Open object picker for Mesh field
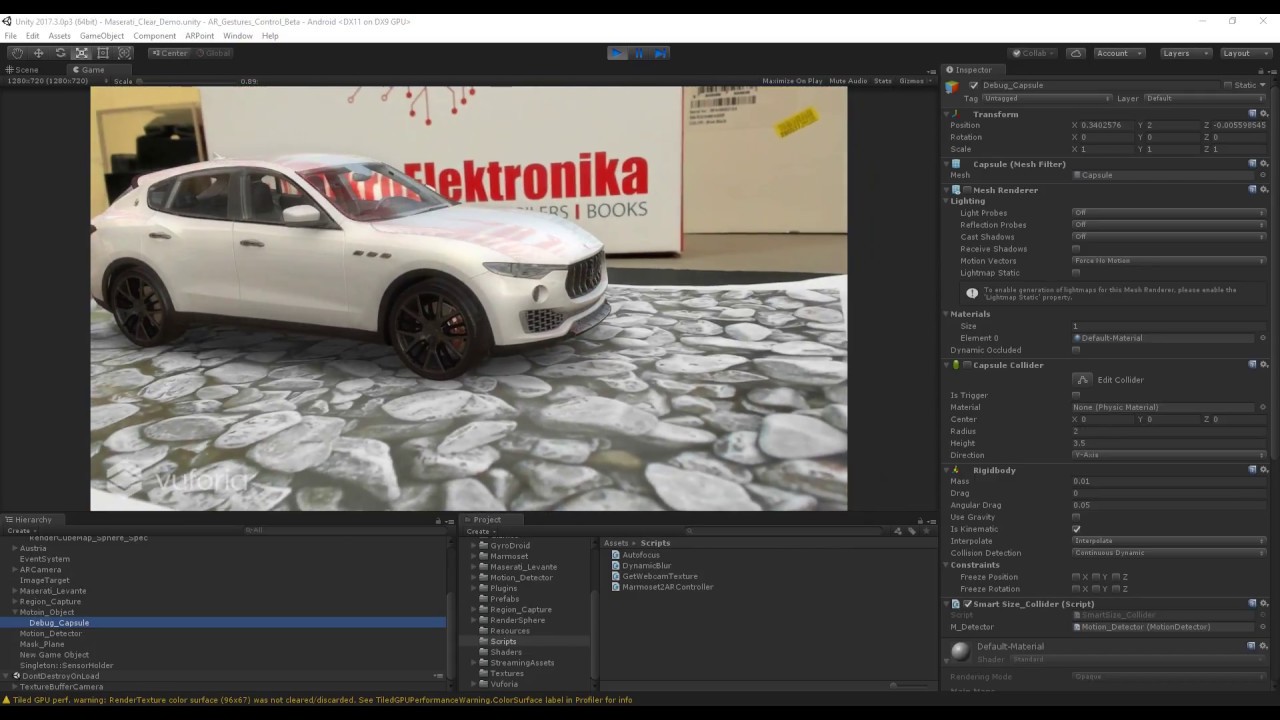This screenshot has width=1280, height=720. (1263, 175)
